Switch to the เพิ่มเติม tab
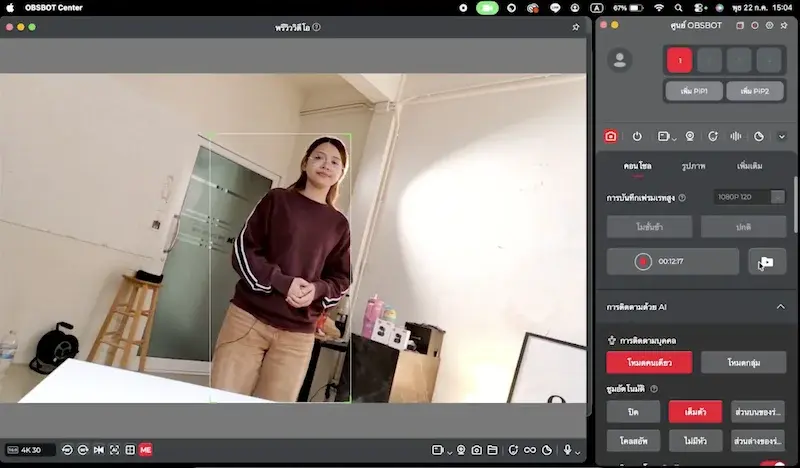Screen dimensions: 800x468 click(x=749, y=166)
